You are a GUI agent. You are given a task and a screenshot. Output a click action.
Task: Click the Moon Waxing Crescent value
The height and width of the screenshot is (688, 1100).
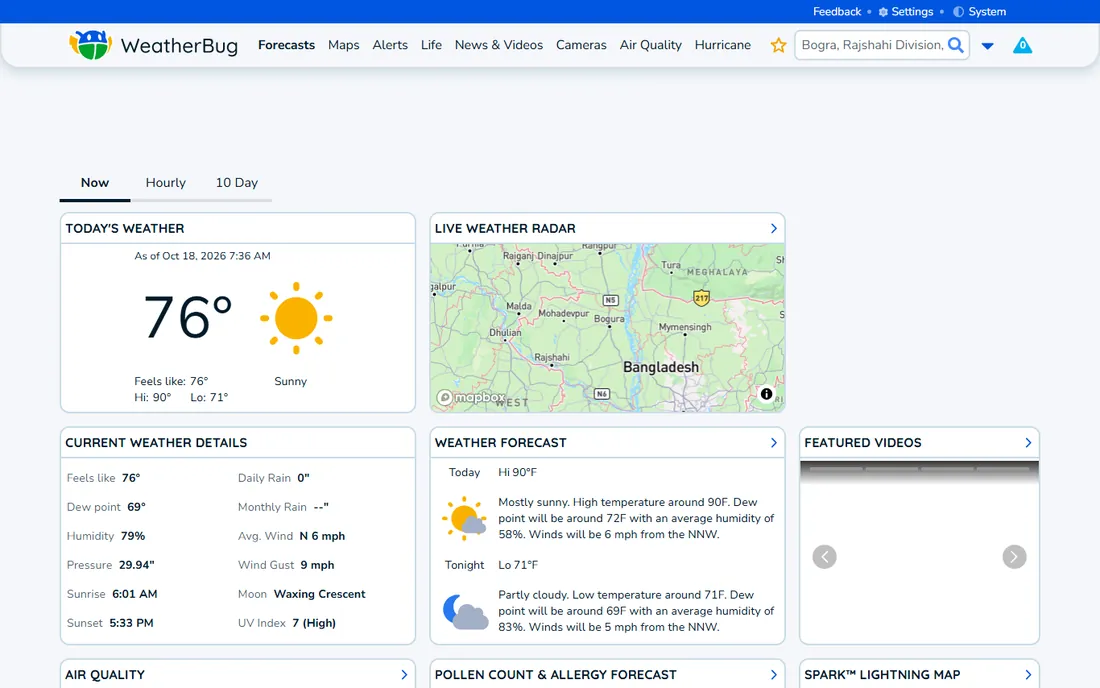tap(319, 594)
